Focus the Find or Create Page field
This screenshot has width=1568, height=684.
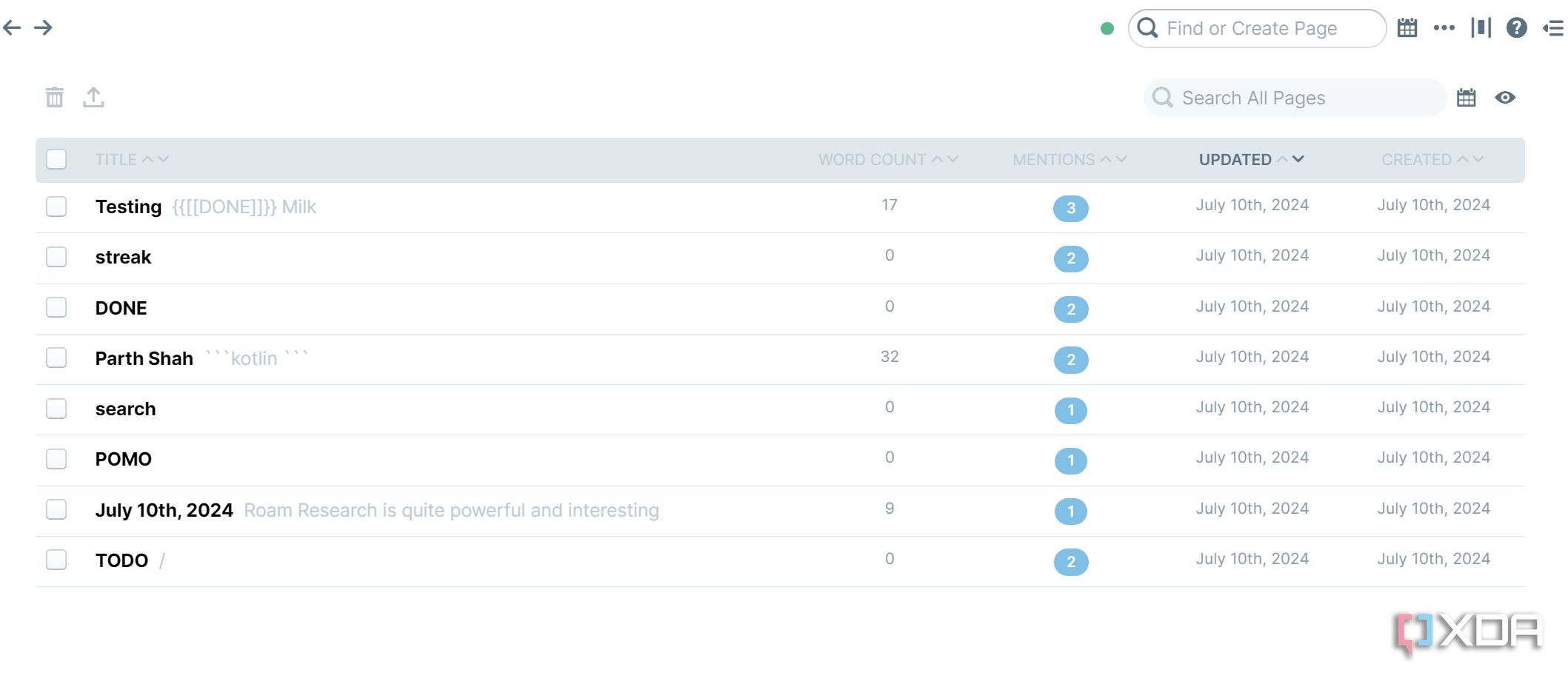pos(1257,28)
